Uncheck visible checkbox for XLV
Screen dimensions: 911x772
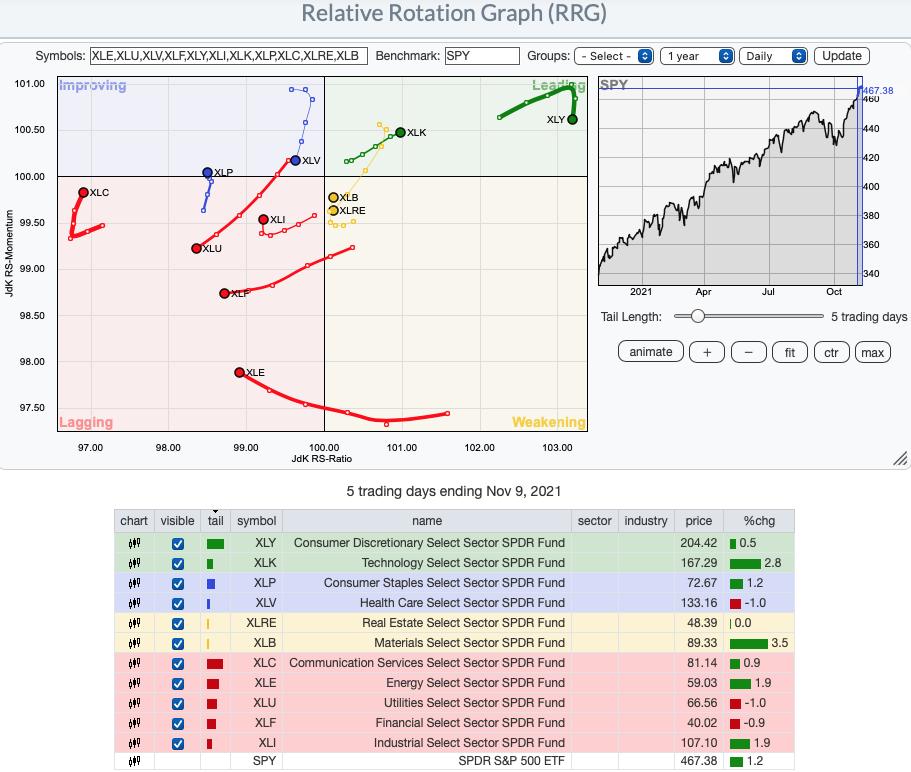point(178,604)
